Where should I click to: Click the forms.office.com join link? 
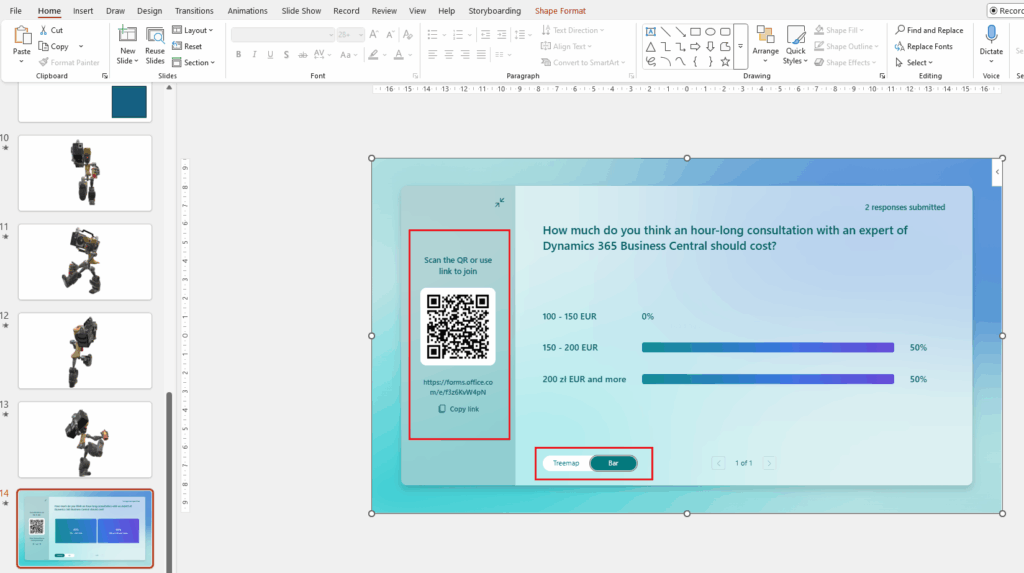click(458, 387)
